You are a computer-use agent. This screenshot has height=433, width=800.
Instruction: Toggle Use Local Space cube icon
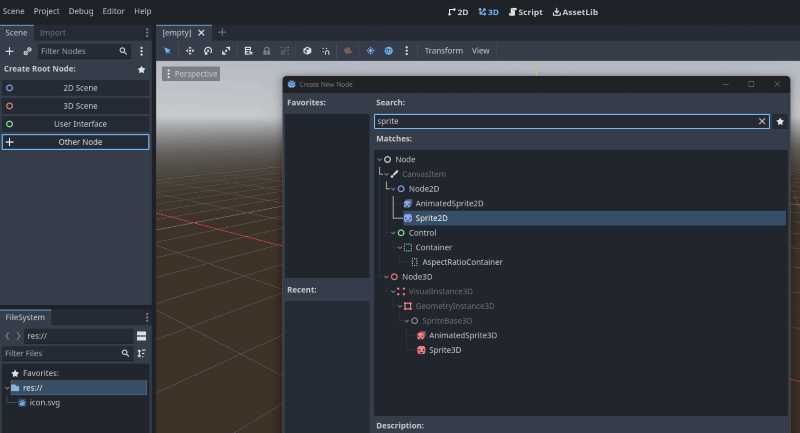click(x=307, y=51)
